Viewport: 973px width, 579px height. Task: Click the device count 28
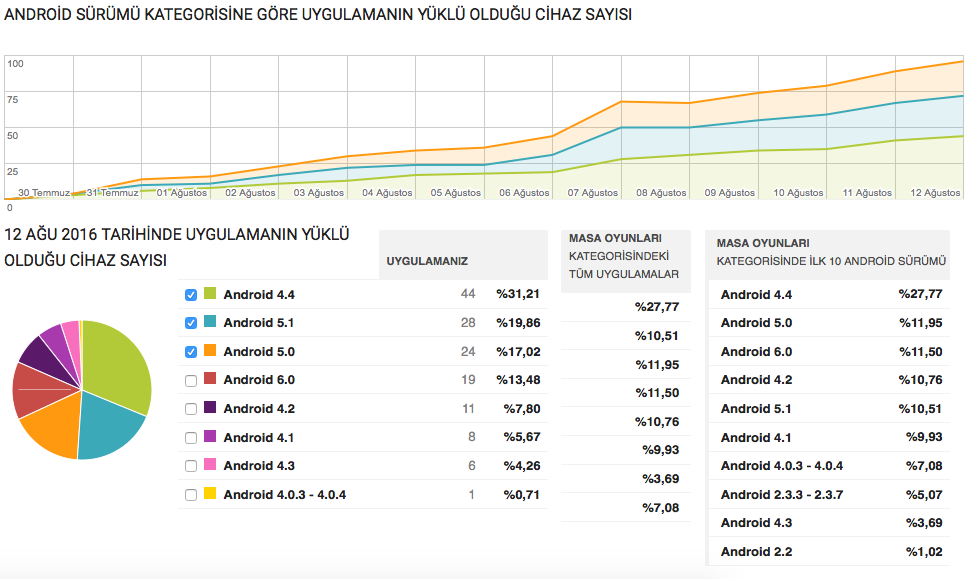468,323
